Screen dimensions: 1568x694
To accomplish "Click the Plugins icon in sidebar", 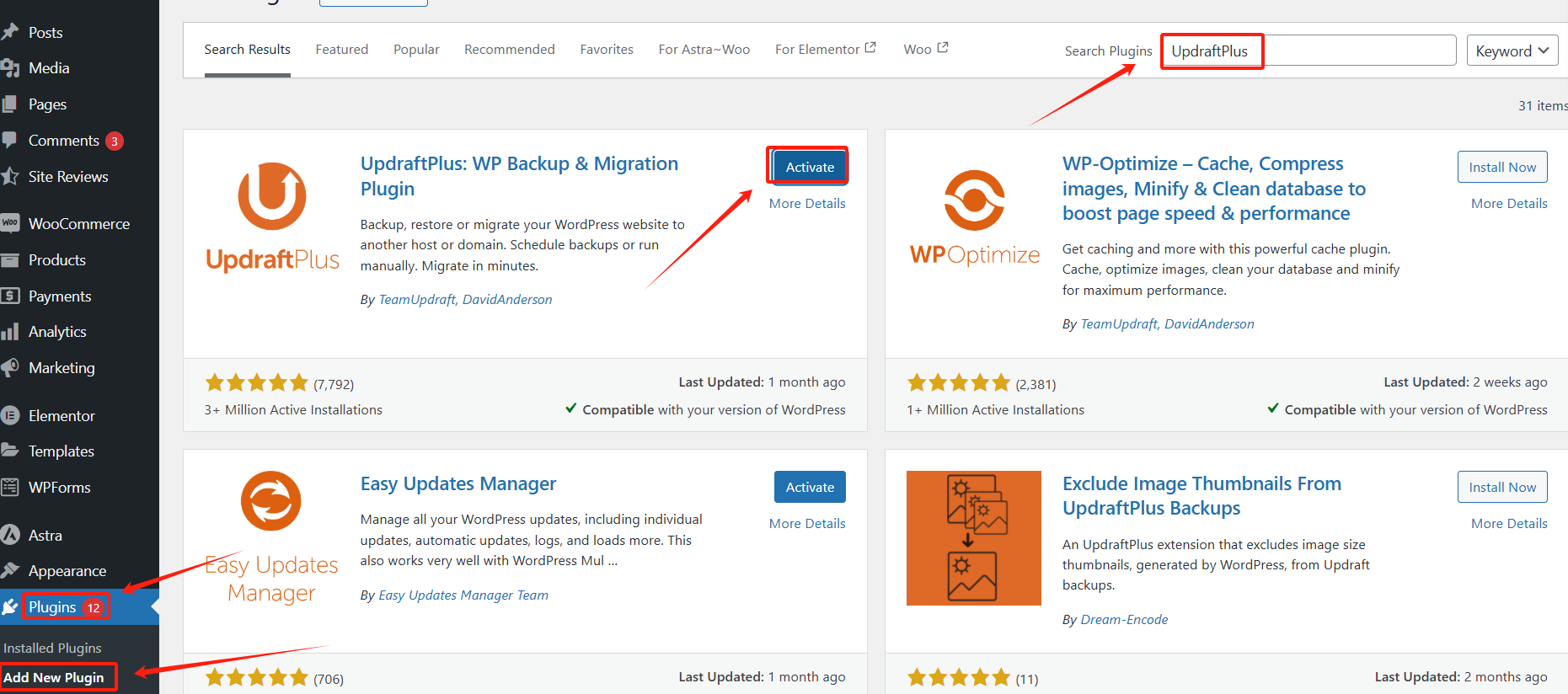I will pyautogui.click(x=10, y=606).
